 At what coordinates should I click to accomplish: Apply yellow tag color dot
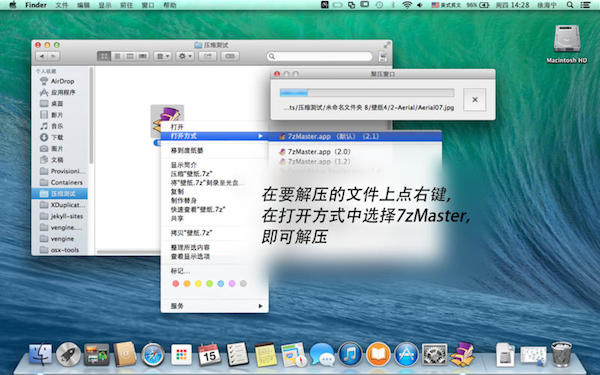point(198,284)
